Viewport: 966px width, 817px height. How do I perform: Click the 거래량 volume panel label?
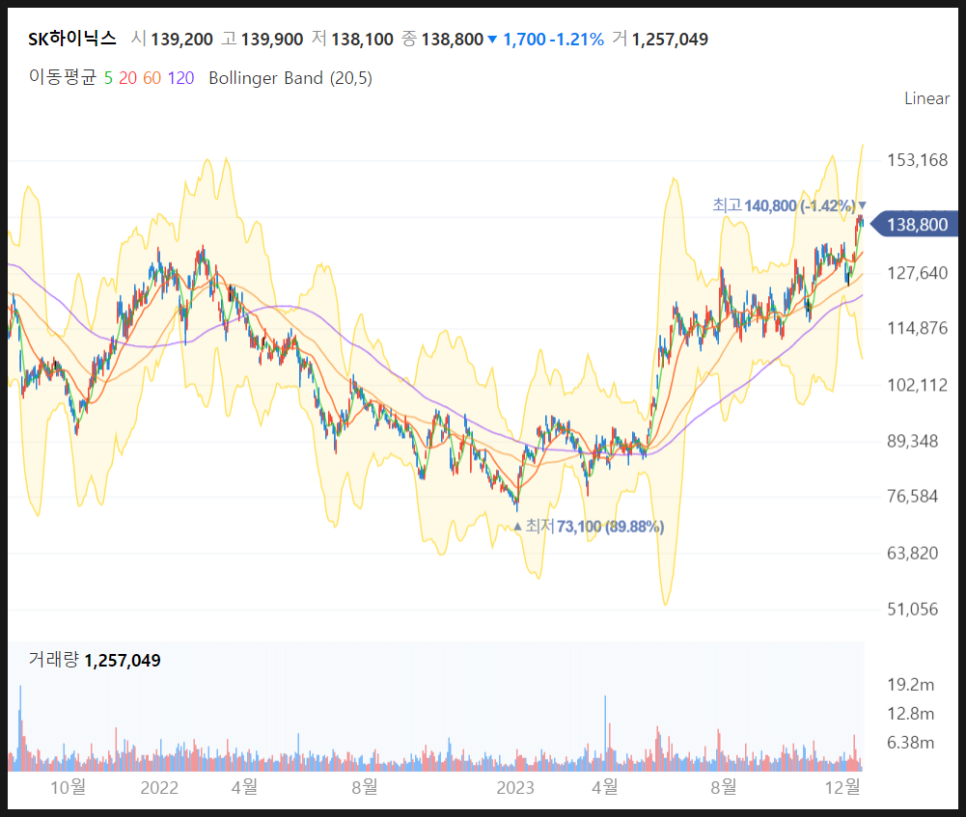tap(54, 660)
